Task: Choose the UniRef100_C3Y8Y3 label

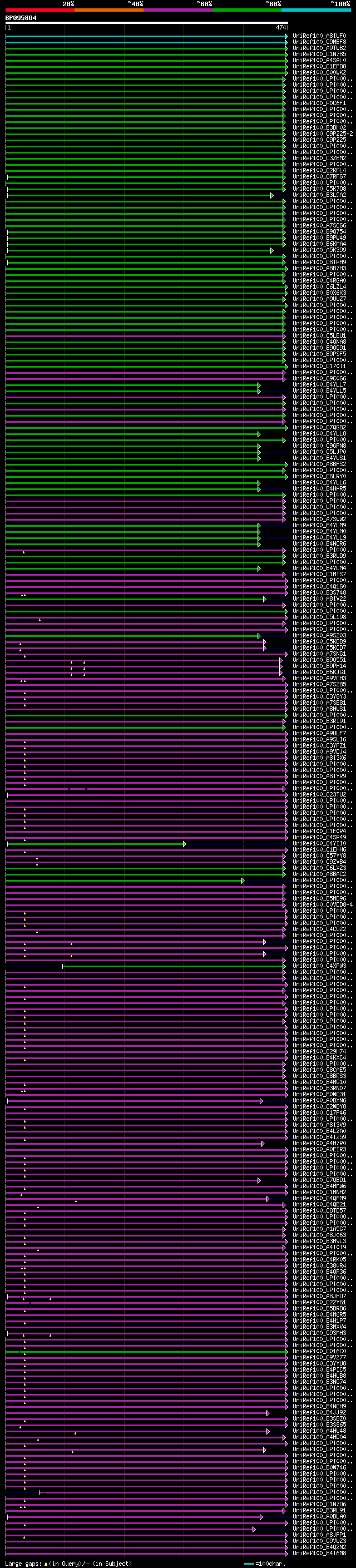Action: [319, 697]
